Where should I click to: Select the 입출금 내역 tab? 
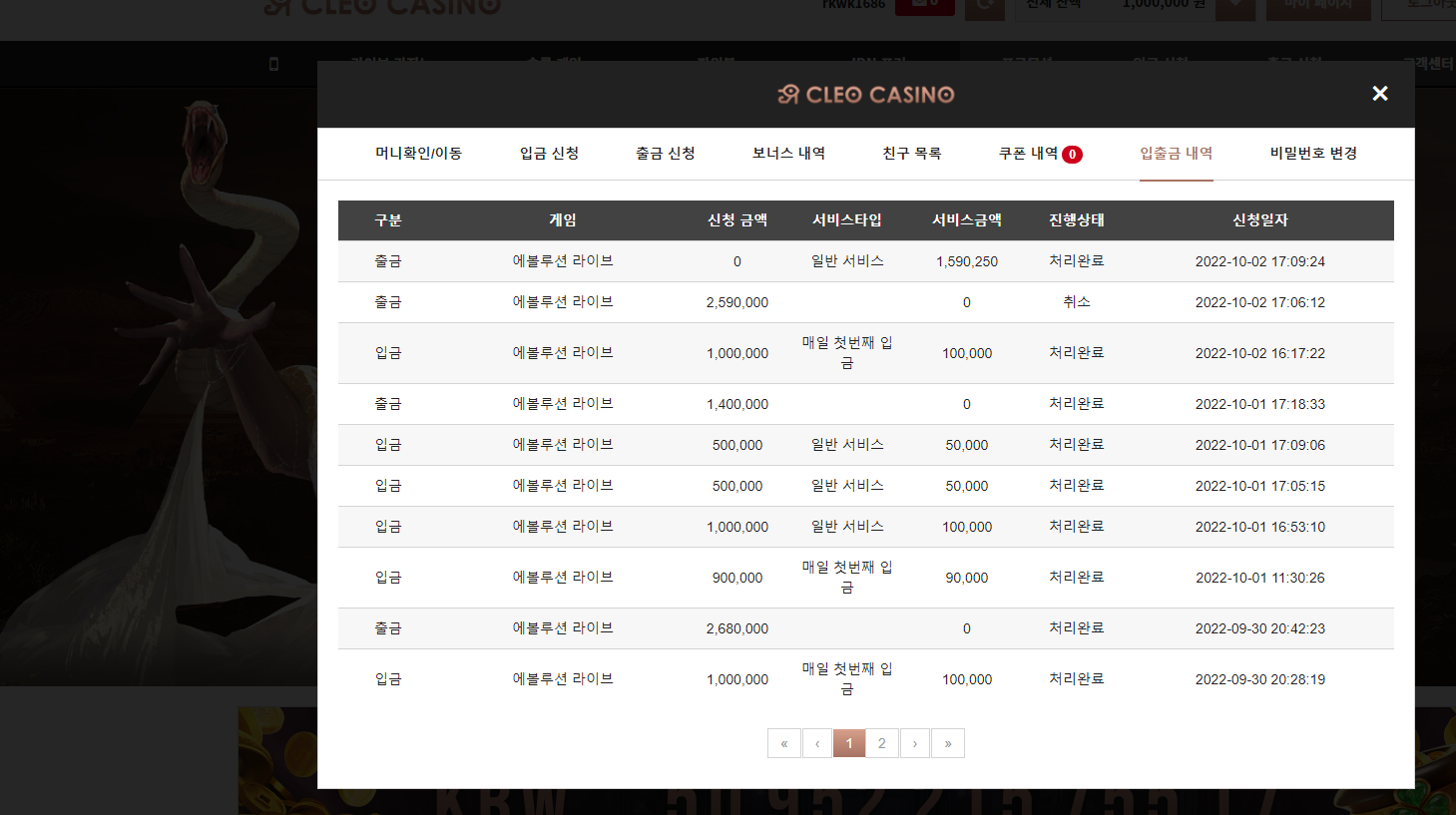coord(1177,153)
